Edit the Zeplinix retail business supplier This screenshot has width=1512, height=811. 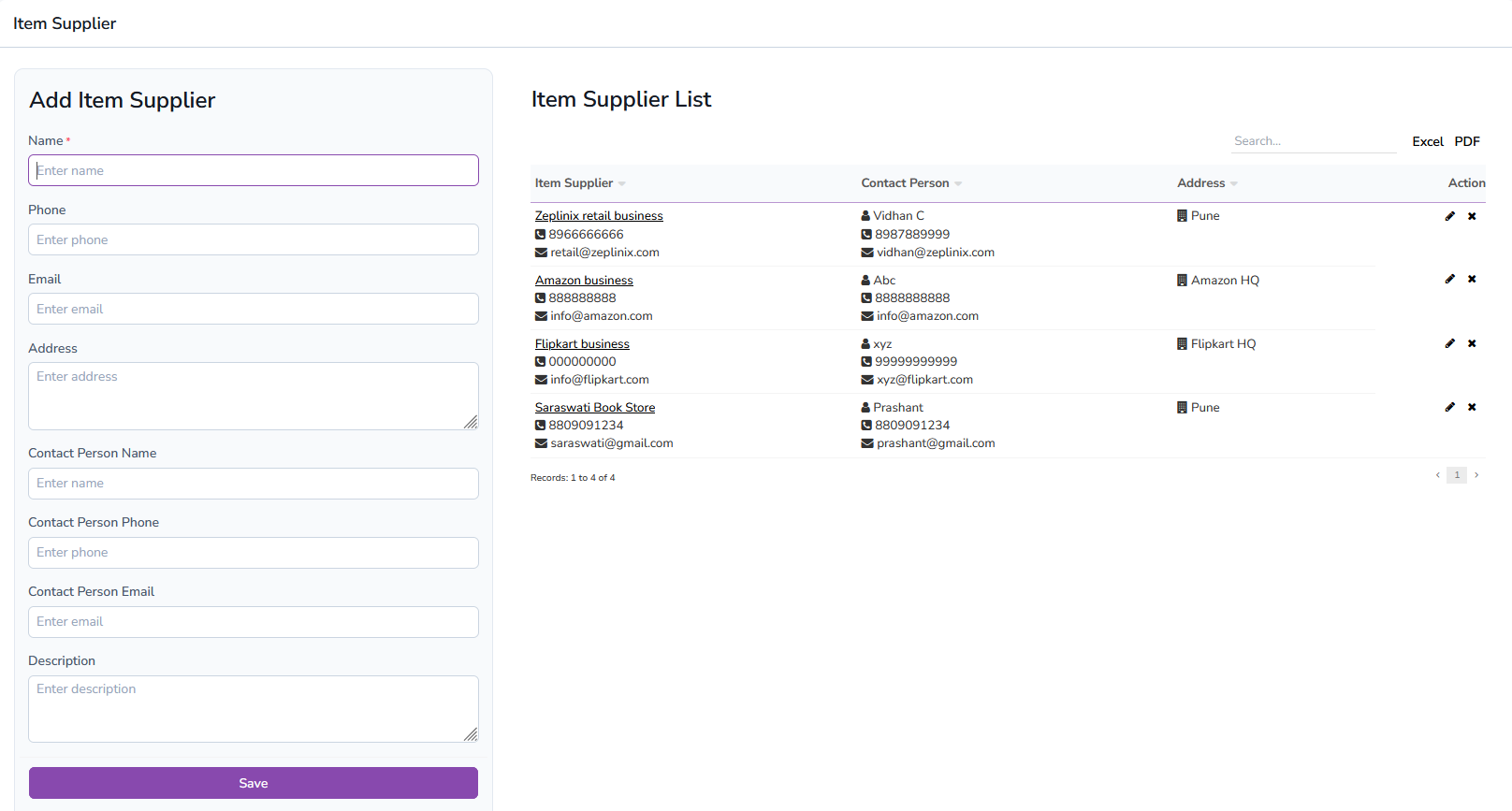(x=1450, y=216)
